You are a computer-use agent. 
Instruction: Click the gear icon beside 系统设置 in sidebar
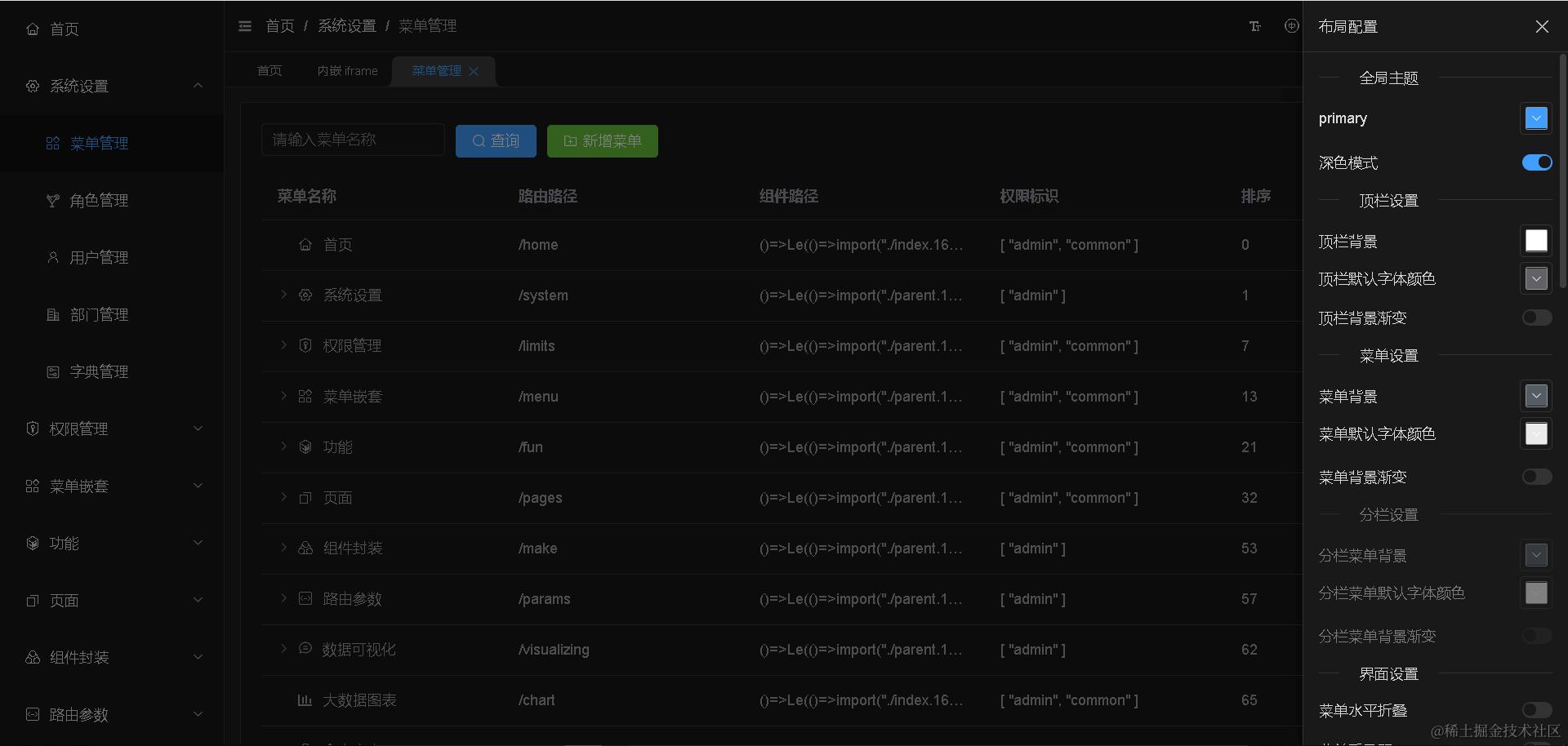[x=33, y=87]
